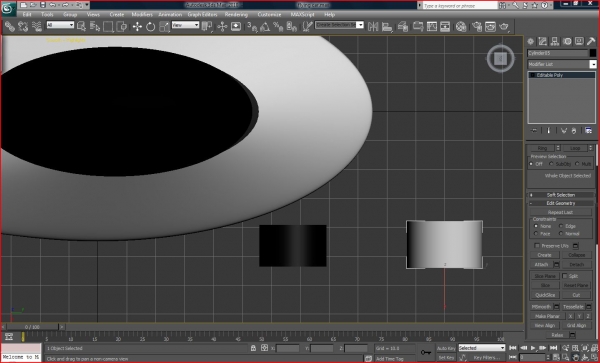Open the Modifiers menu
This screenshot has width=600, height=363.
coord(142,15)
